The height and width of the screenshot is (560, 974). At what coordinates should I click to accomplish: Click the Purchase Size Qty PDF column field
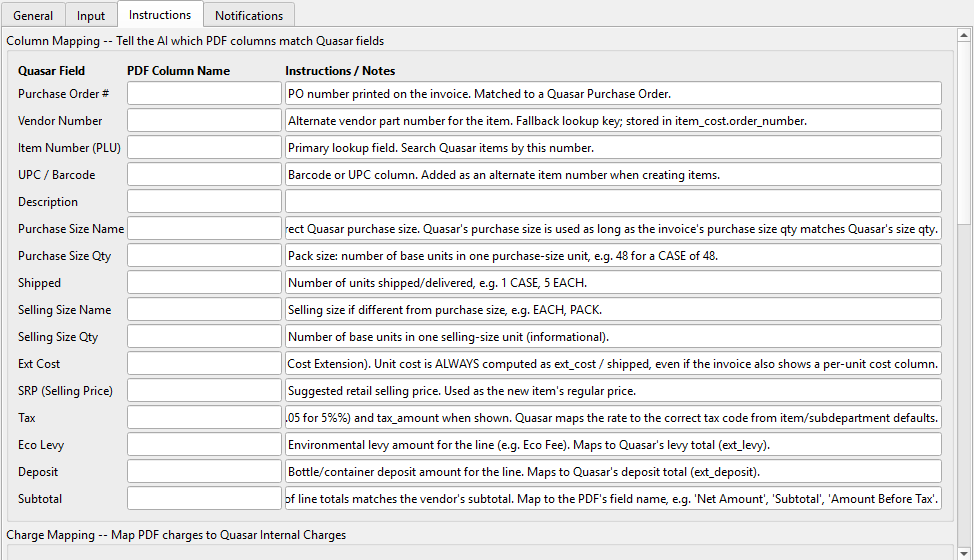(204, 256)
